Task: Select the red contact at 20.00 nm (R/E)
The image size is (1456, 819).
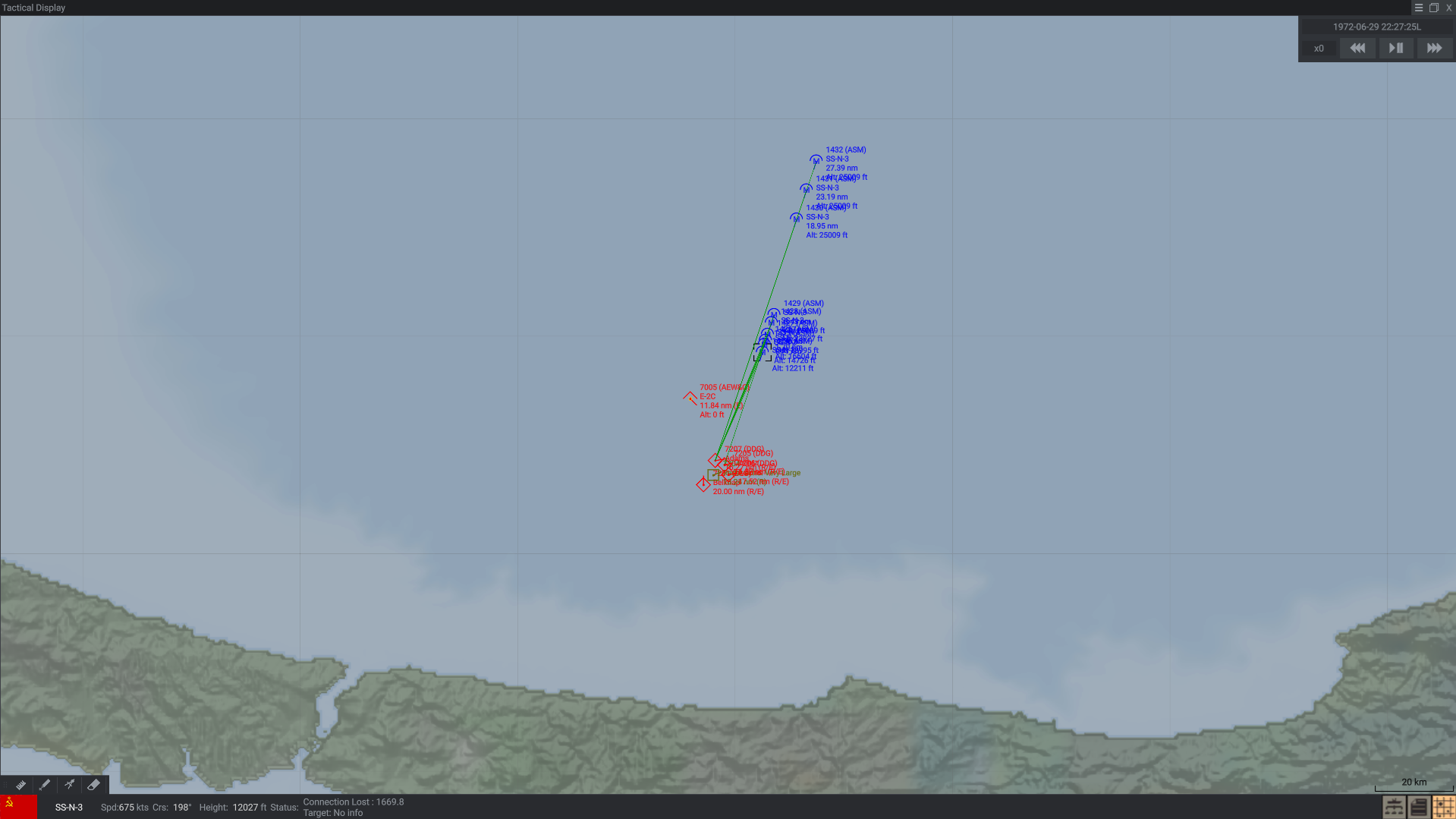Action: coord(703,484)
